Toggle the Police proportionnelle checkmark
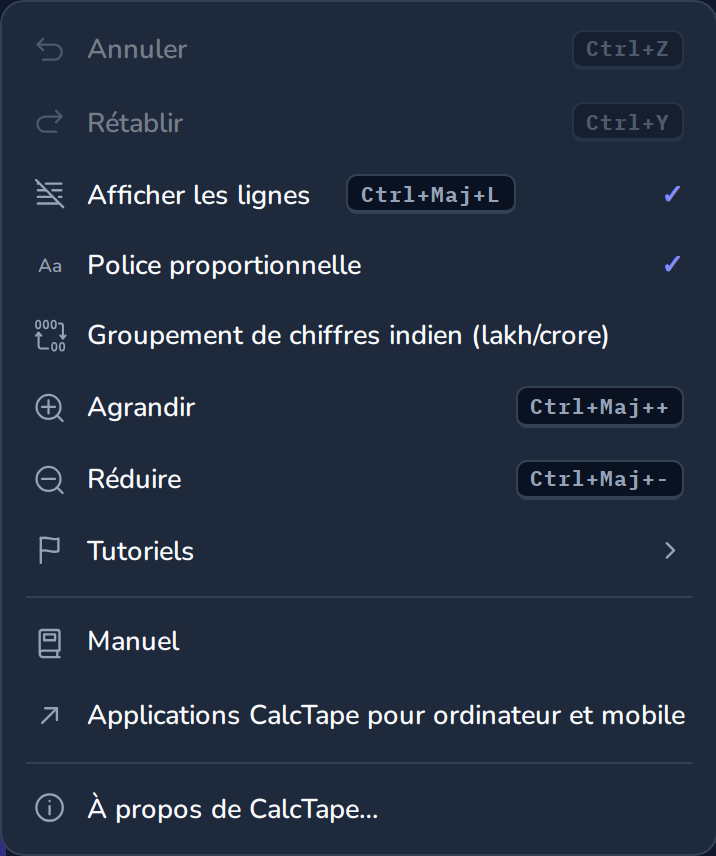Screen dimensions: 716x856 pos(672,265)
